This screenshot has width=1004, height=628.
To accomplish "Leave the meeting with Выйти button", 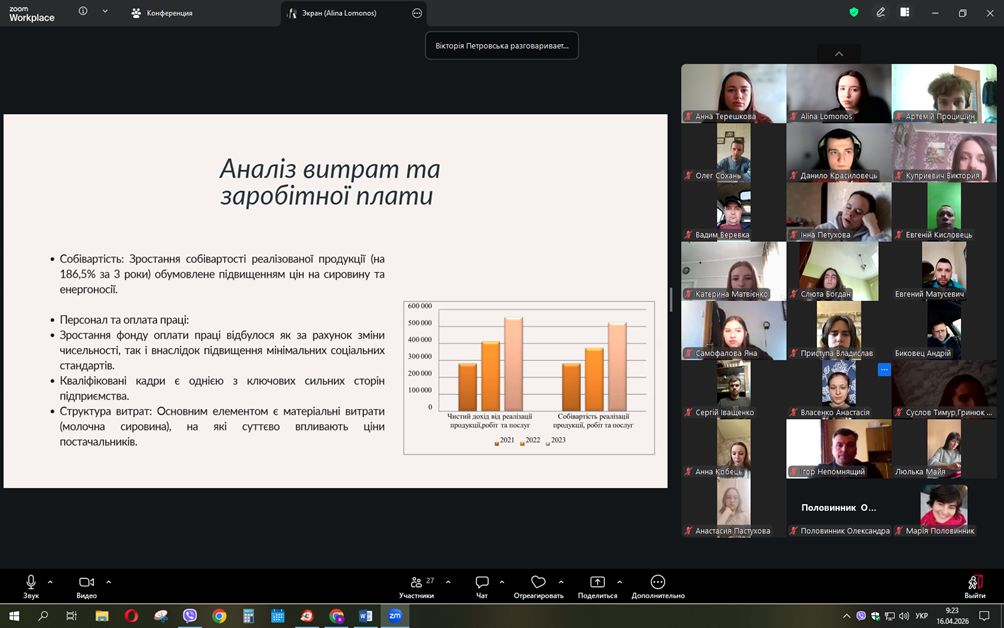I will pos(975,586).
